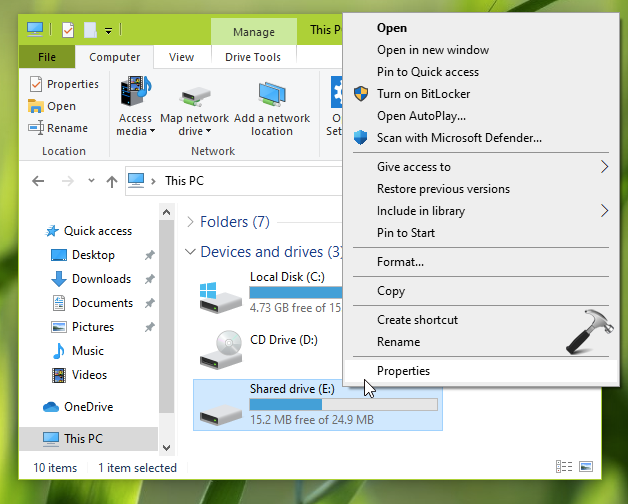Click the Local Disk (C:) usage bar

point(296,293)
